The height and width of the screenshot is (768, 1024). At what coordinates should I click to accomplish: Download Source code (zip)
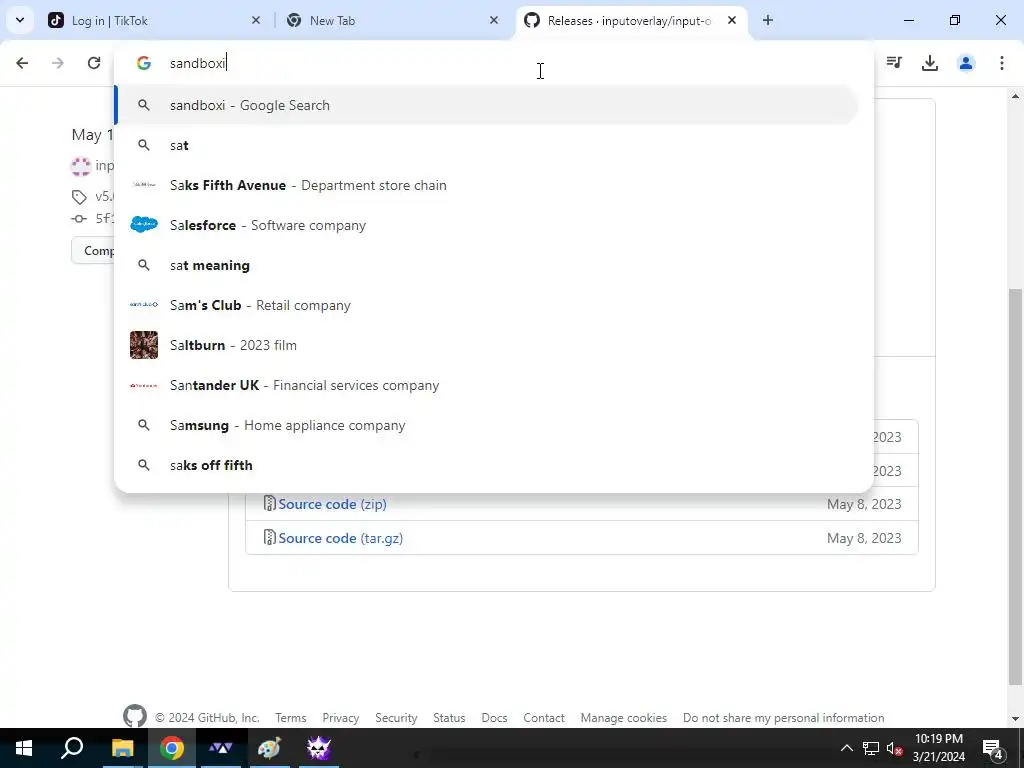pos(332,504)
